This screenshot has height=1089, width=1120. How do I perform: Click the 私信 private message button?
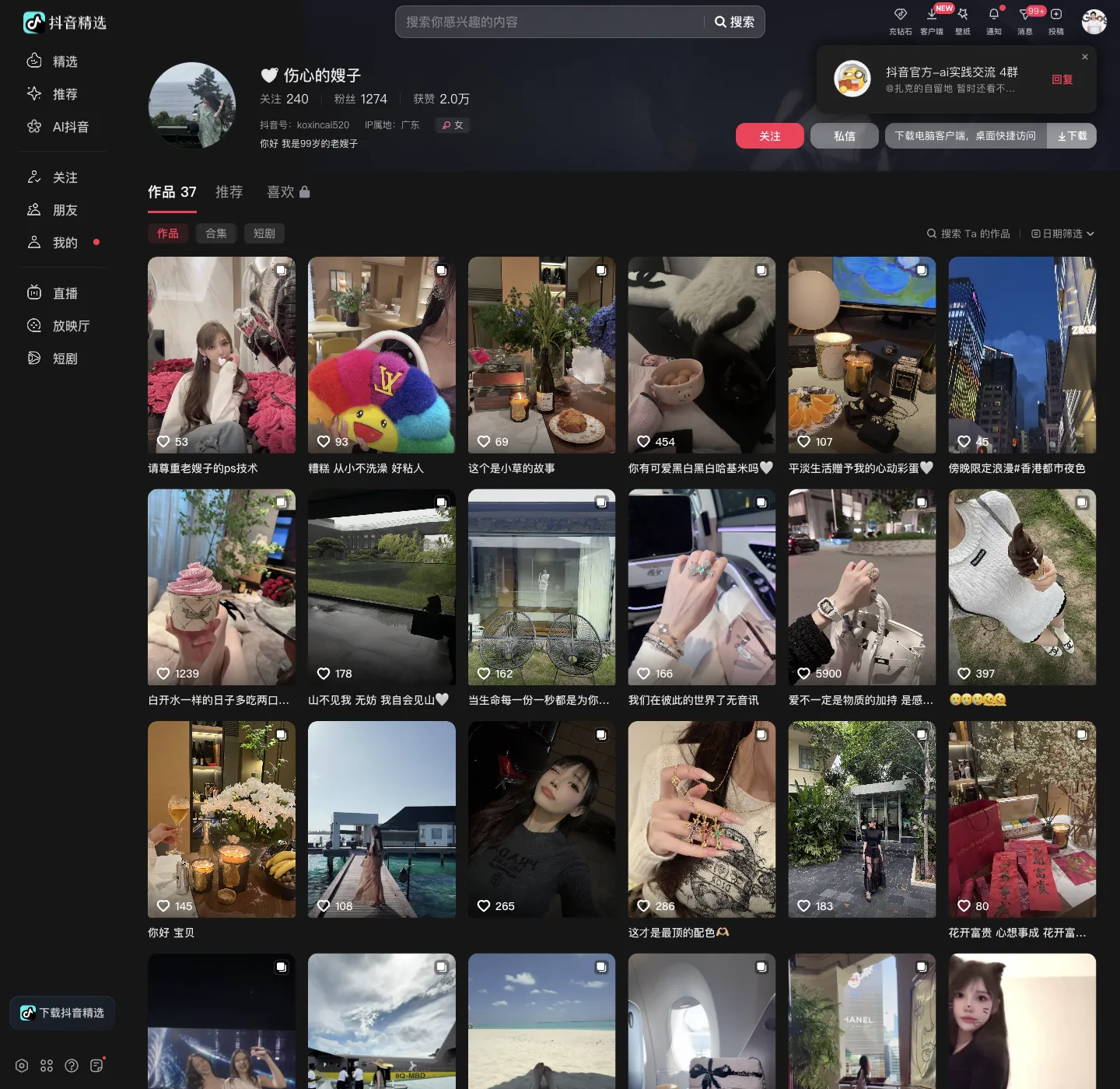[845, 136]
